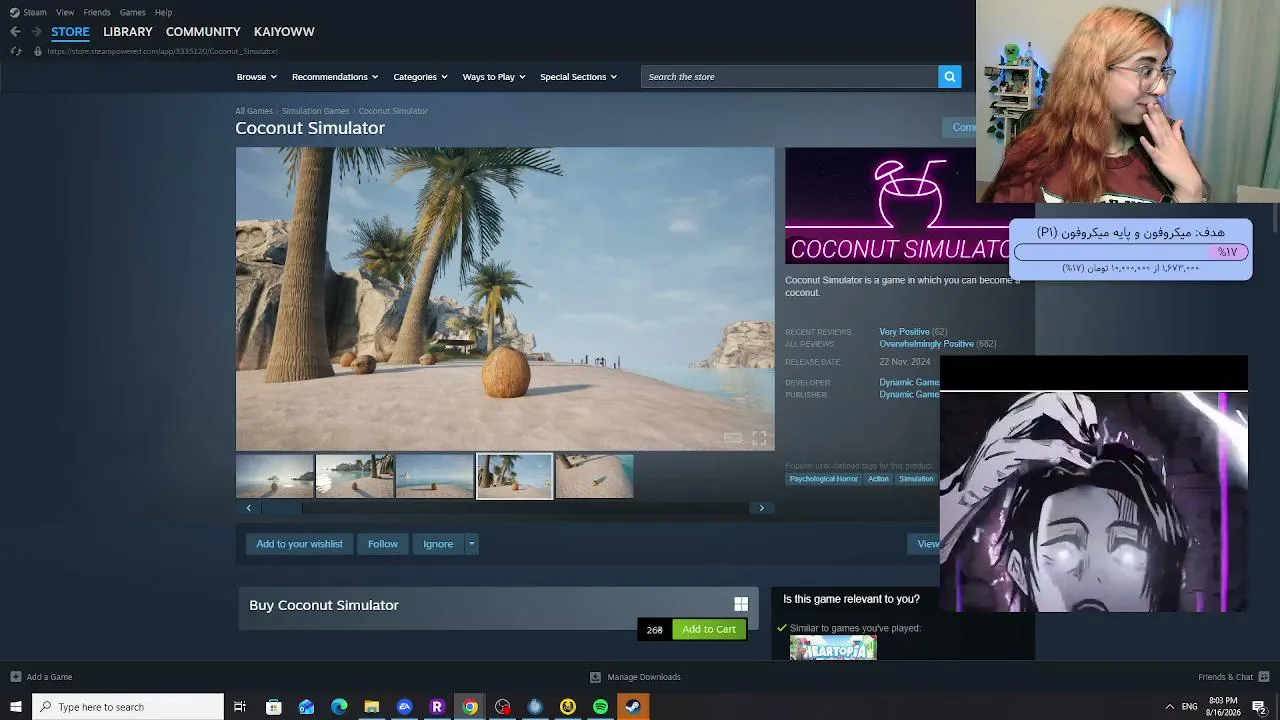1280x720 pixels.
Task: Open the Friends menu
Action: pos(97,12)
